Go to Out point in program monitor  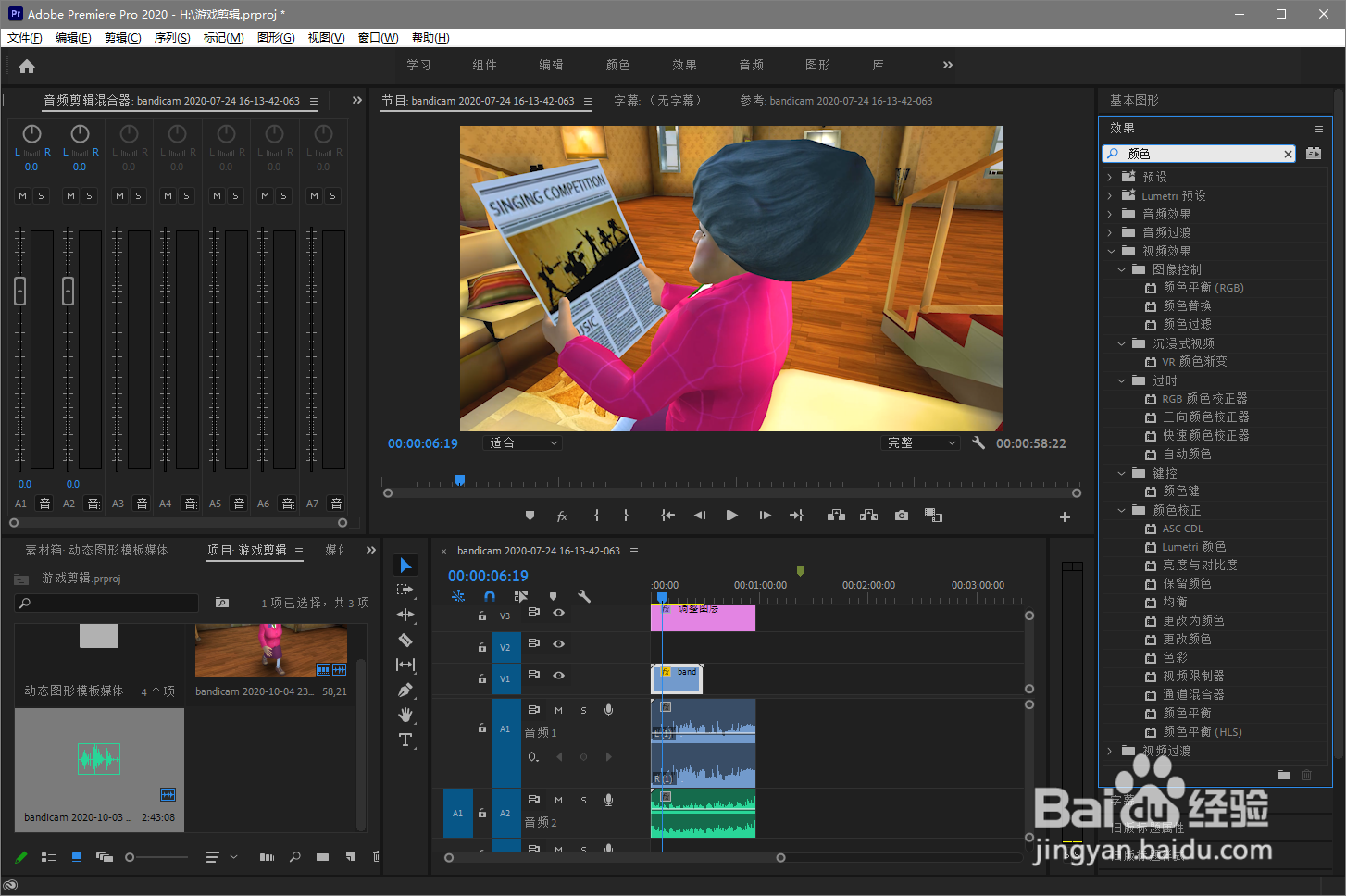(796, 516)
